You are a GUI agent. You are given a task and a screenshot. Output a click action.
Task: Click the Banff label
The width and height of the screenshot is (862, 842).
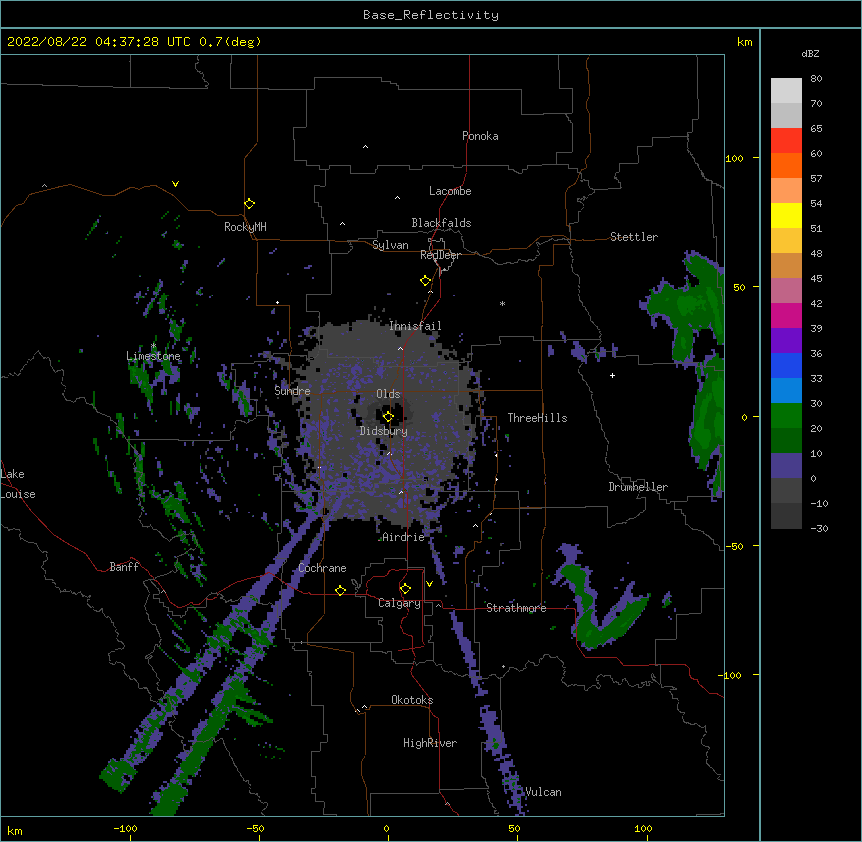point(124,567)
